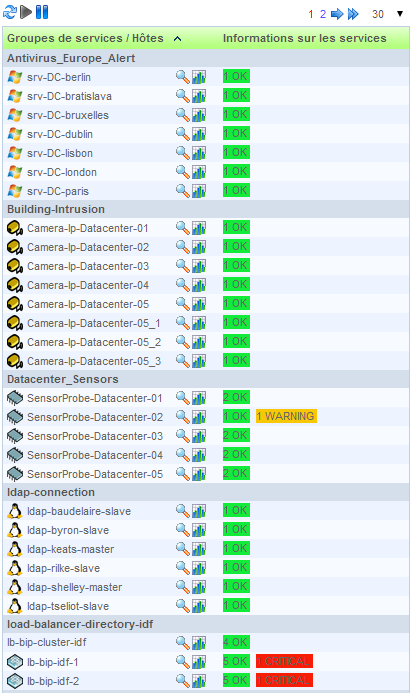Open magnifier details for Camera-Ip-Datacenter-03
Image resolution: width=412 pixels, height=693 pixels.
183,266
